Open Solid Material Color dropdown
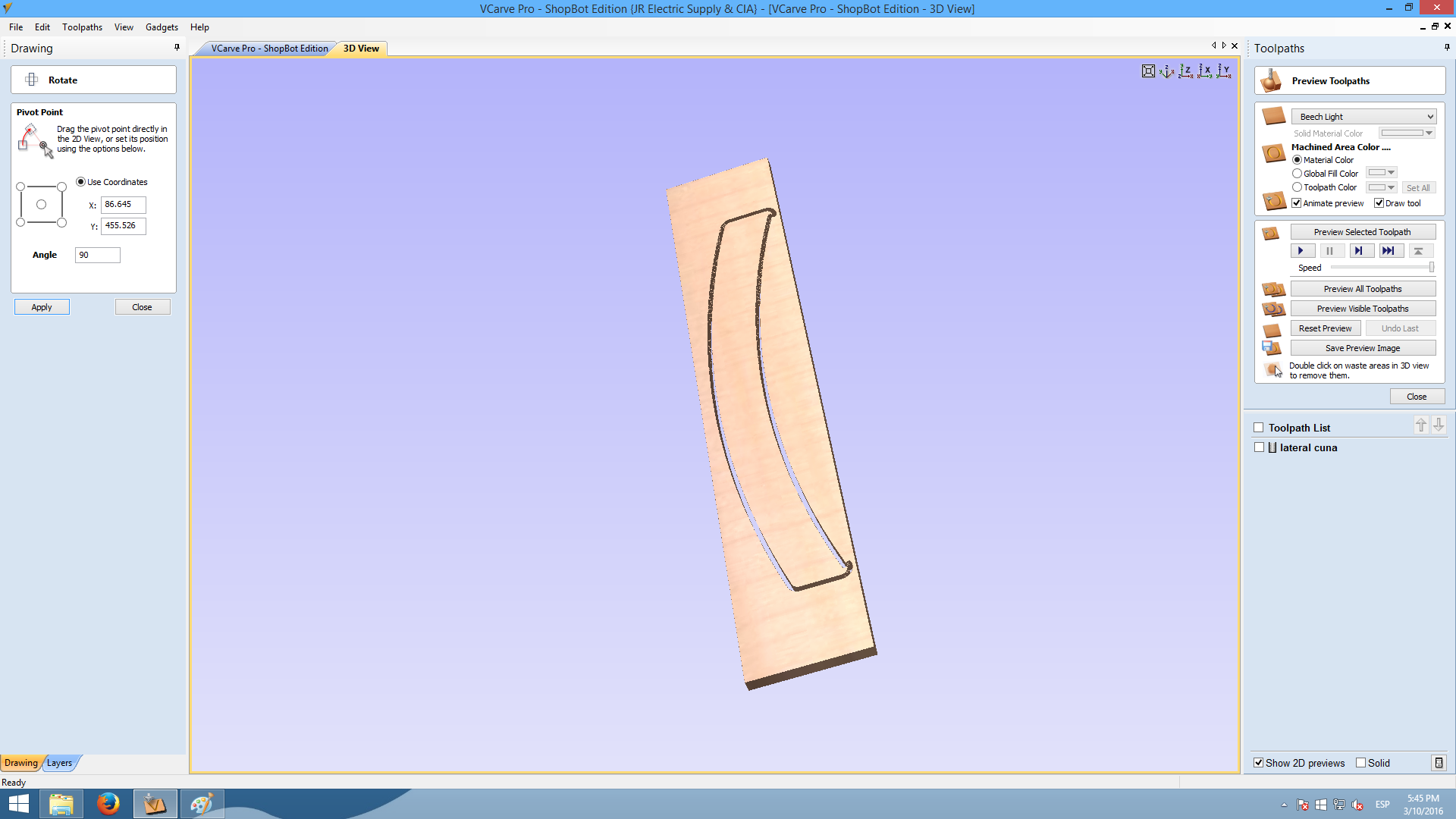Viewport: 1456px width, 819px height. tap(1407, 133)
